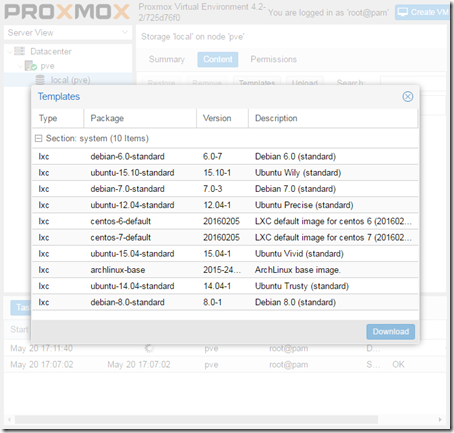Switch to the Content tab
This screenshot has width=454, height=433.
click(x=218, y=59)
